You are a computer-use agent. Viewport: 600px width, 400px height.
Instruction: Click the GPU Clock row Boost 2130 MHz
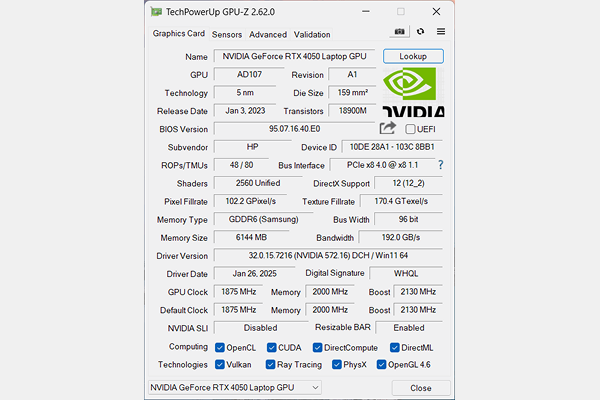[x=418, y=292]
